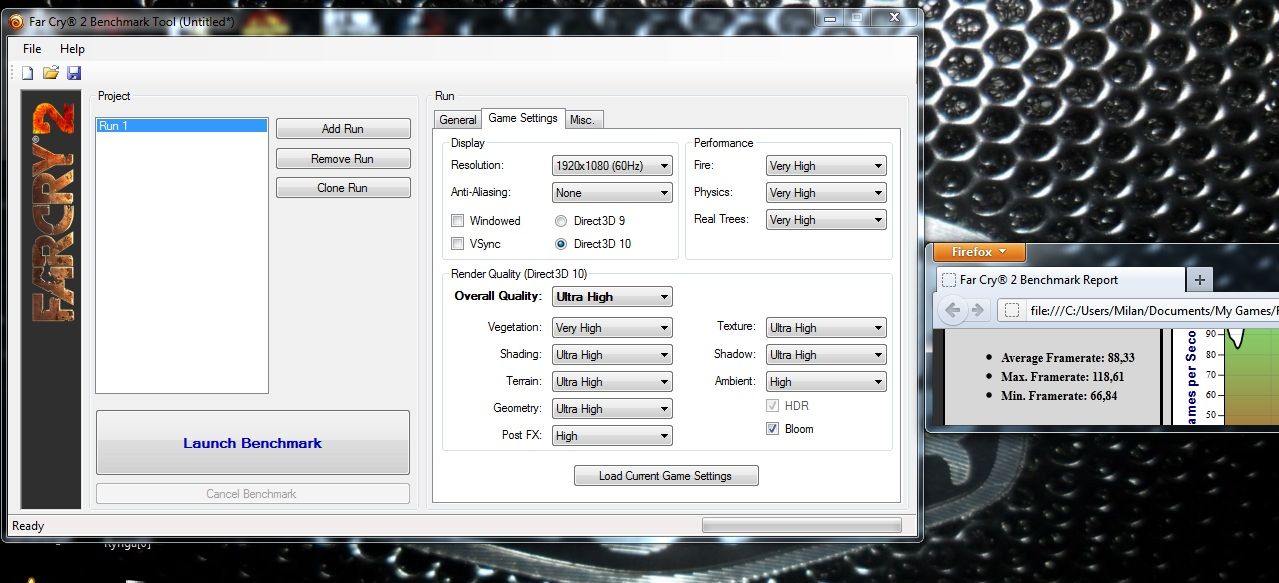The height and width of the screenshot is (583, 1279).
Task: Switch to the General tab
Action: pos(458,120)
